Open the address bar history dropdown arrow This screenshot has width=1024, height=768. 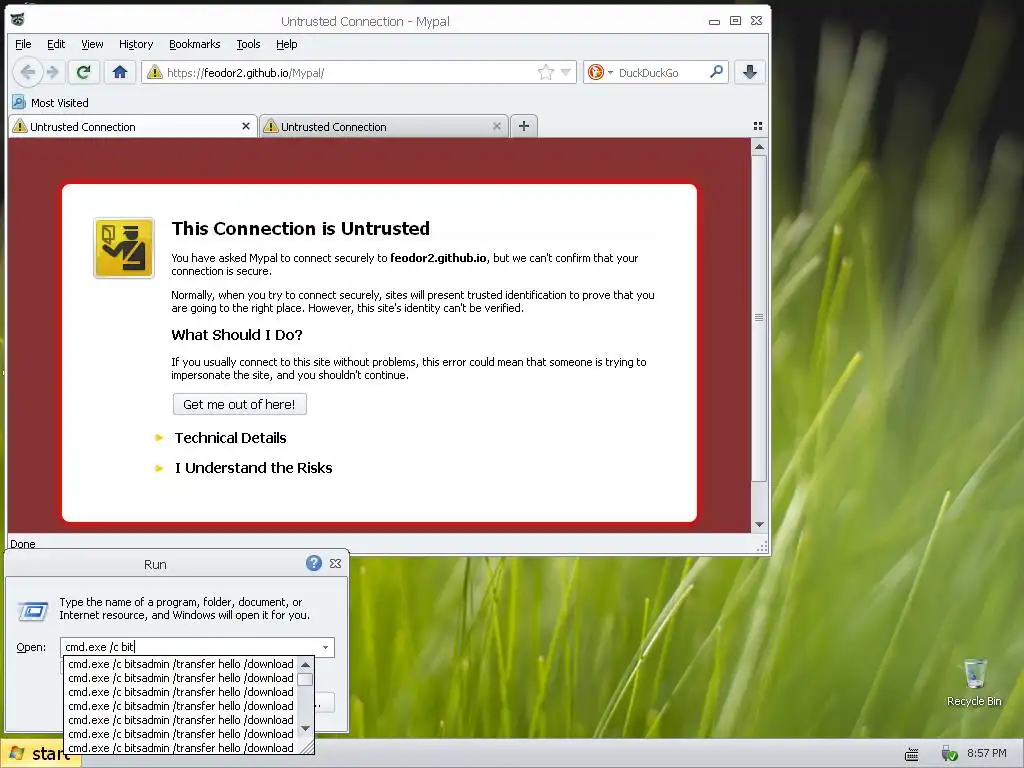(566, 72)
